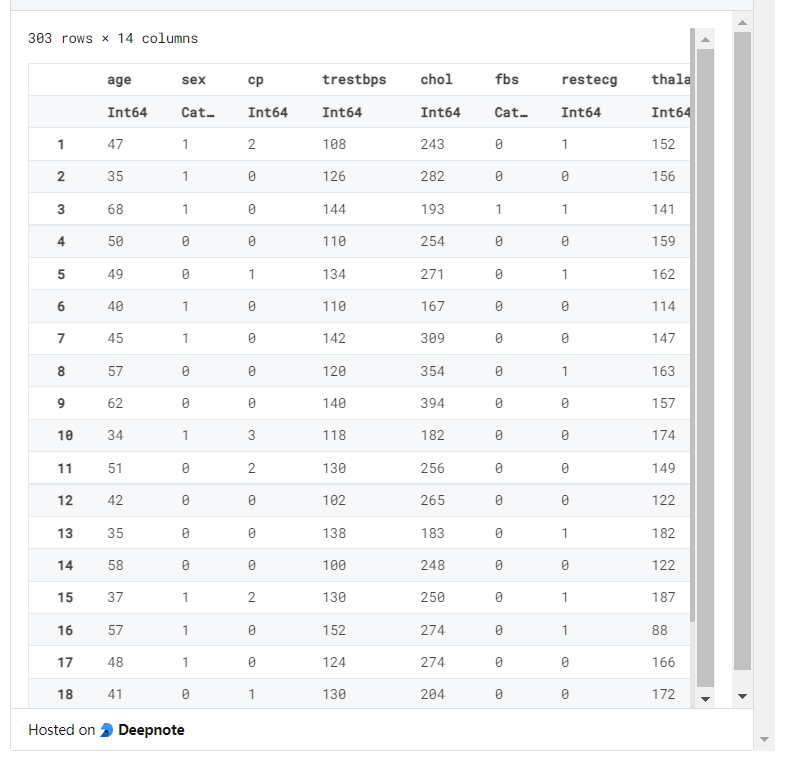The height and width of the screenshot is (770, 785).
Task: Click the fbs column header
Action: 507,80
